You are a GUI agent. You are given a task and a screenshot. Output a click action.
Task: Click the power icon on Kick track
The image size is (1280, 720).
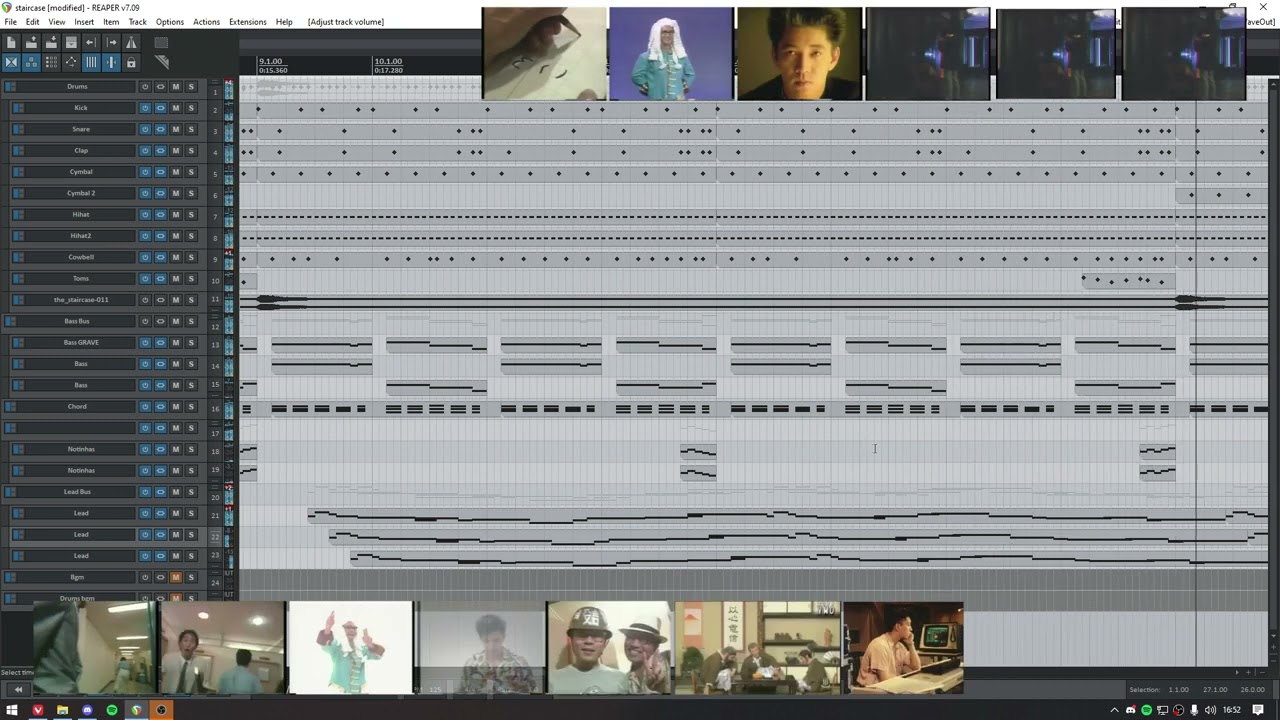tap(145, 108)
